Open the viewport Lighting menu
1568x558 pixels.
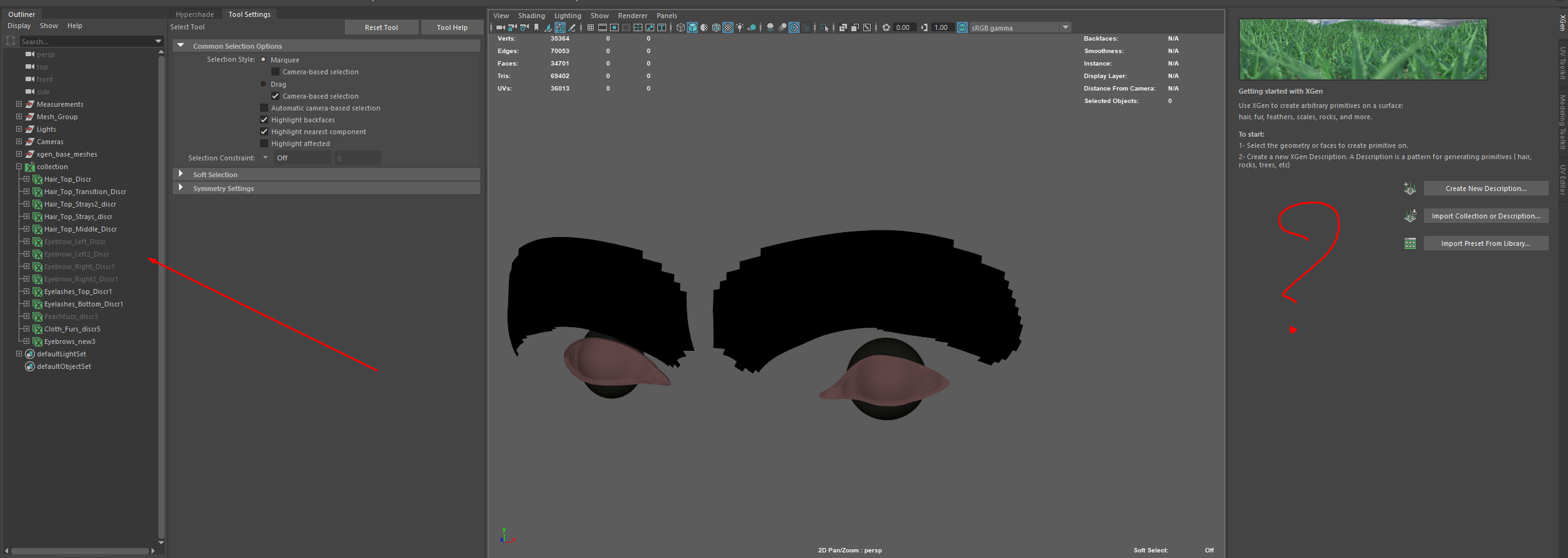coord(568,16)
